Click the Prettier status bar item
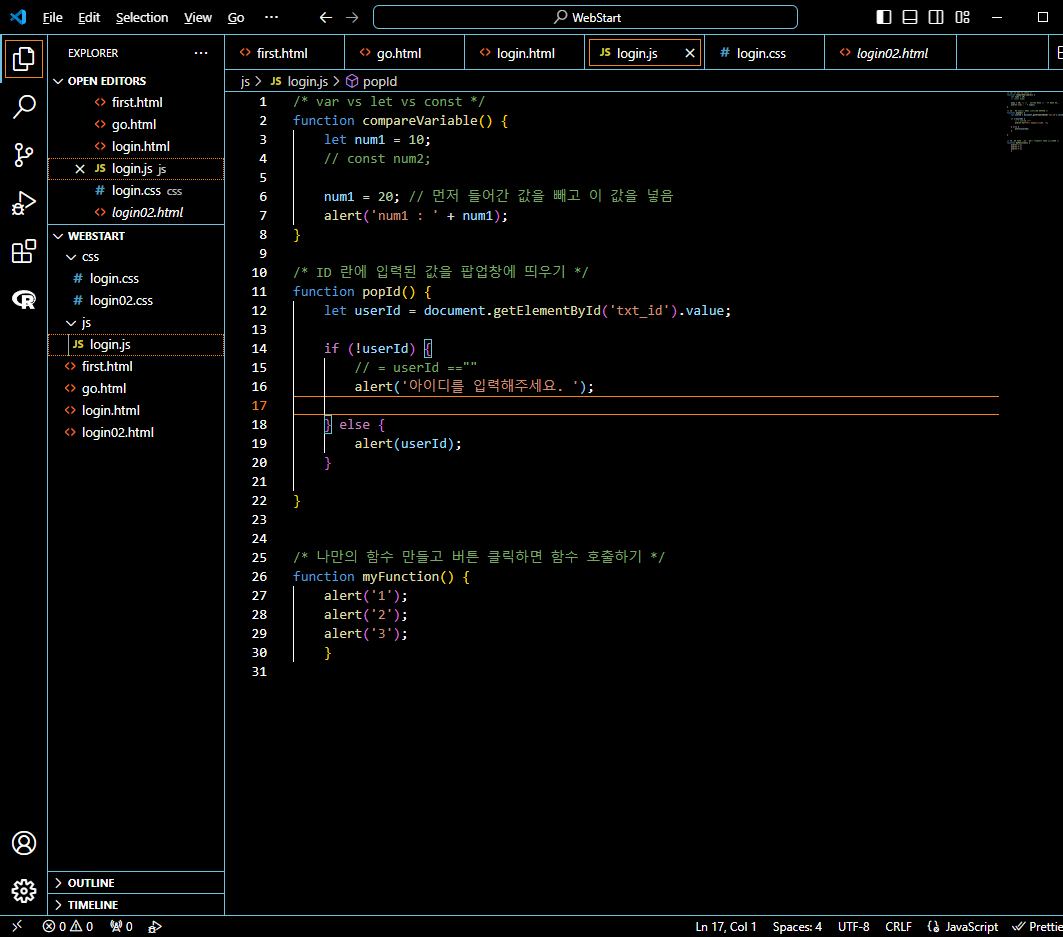The image size is (1063, 937). click(x=1037, y=926)
